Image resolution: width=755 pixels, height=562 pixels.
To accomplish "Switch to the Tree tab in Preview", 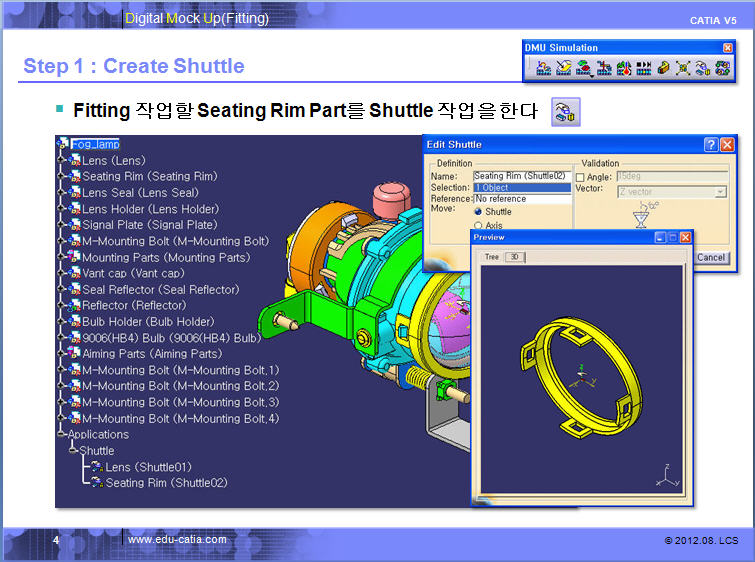I will click(x=491, y=257).
